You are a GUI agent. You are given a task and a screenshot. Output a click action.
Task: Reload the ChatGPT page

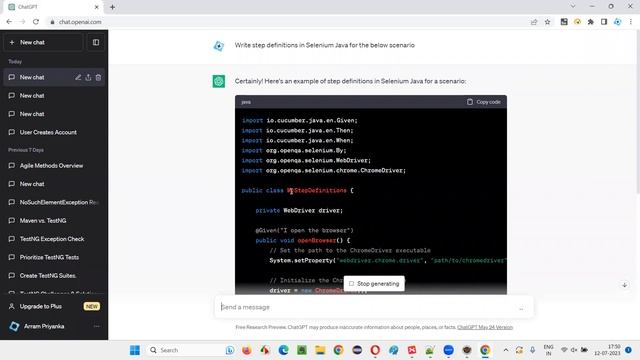click(36, 22)
